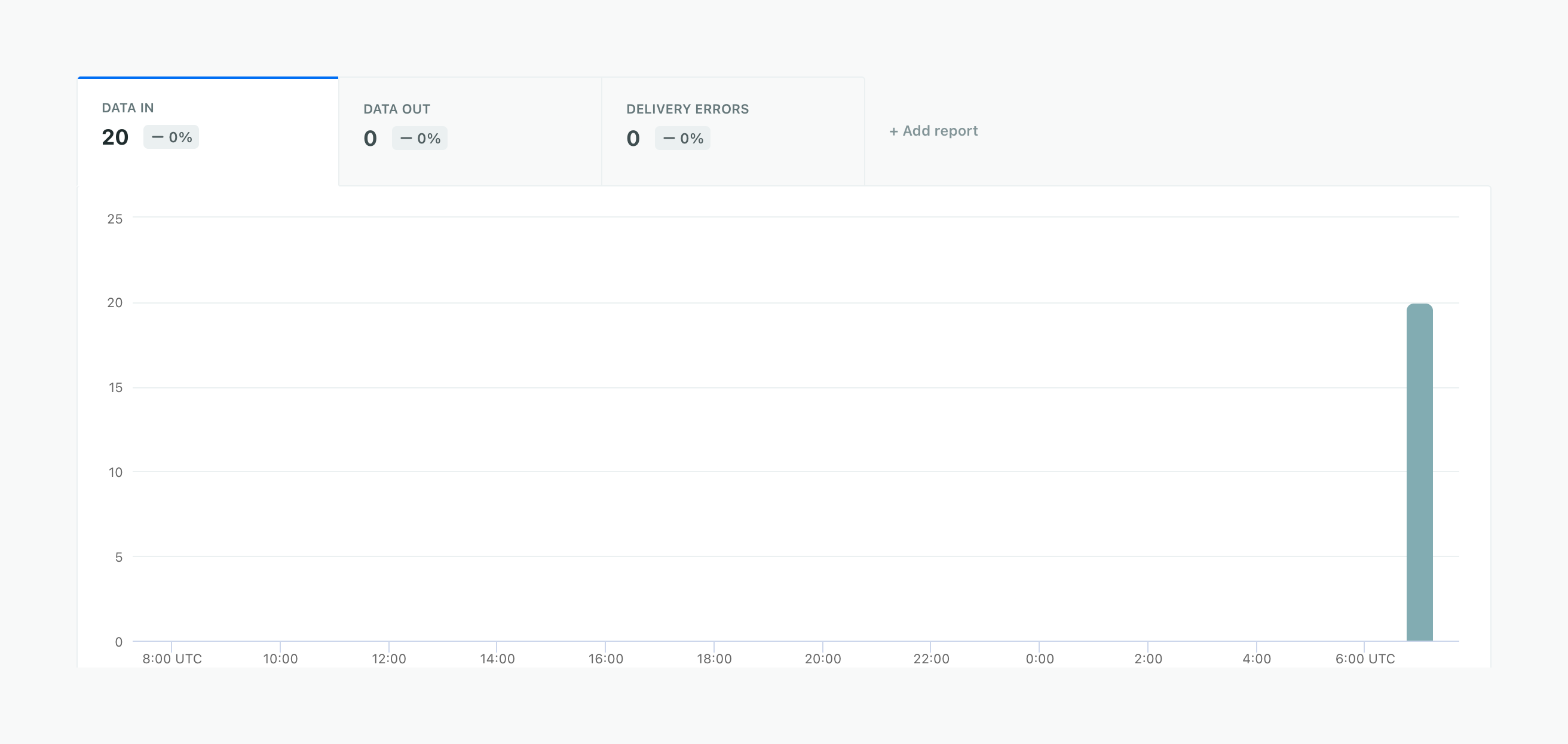Click the Delivery Errors 0% change badge
1568x744 pixels.
pyautogui.click(x=682, y=138)
